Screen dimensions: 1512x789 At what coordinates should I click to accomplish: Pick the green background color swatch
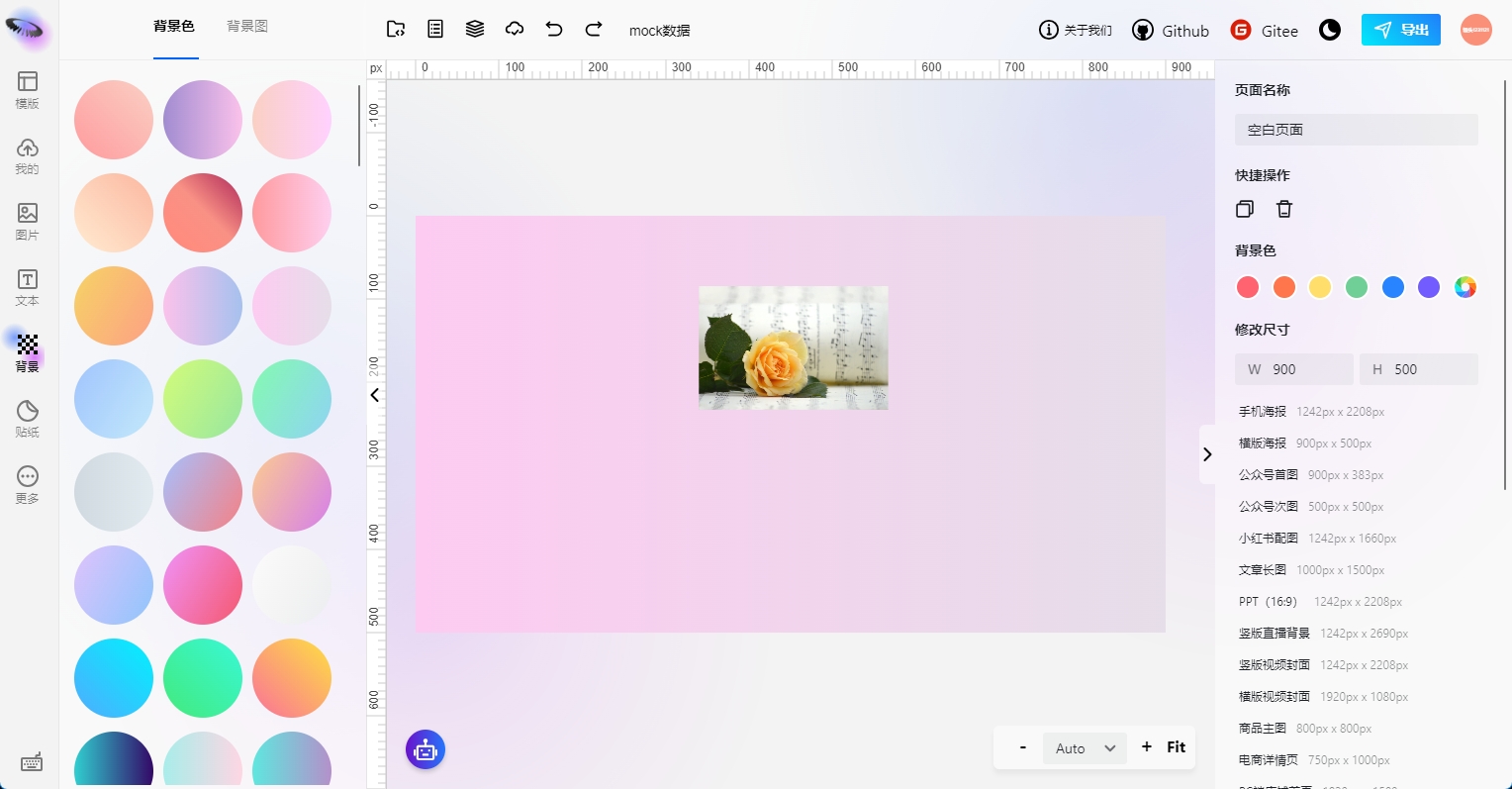click(x=1357, y=287)
